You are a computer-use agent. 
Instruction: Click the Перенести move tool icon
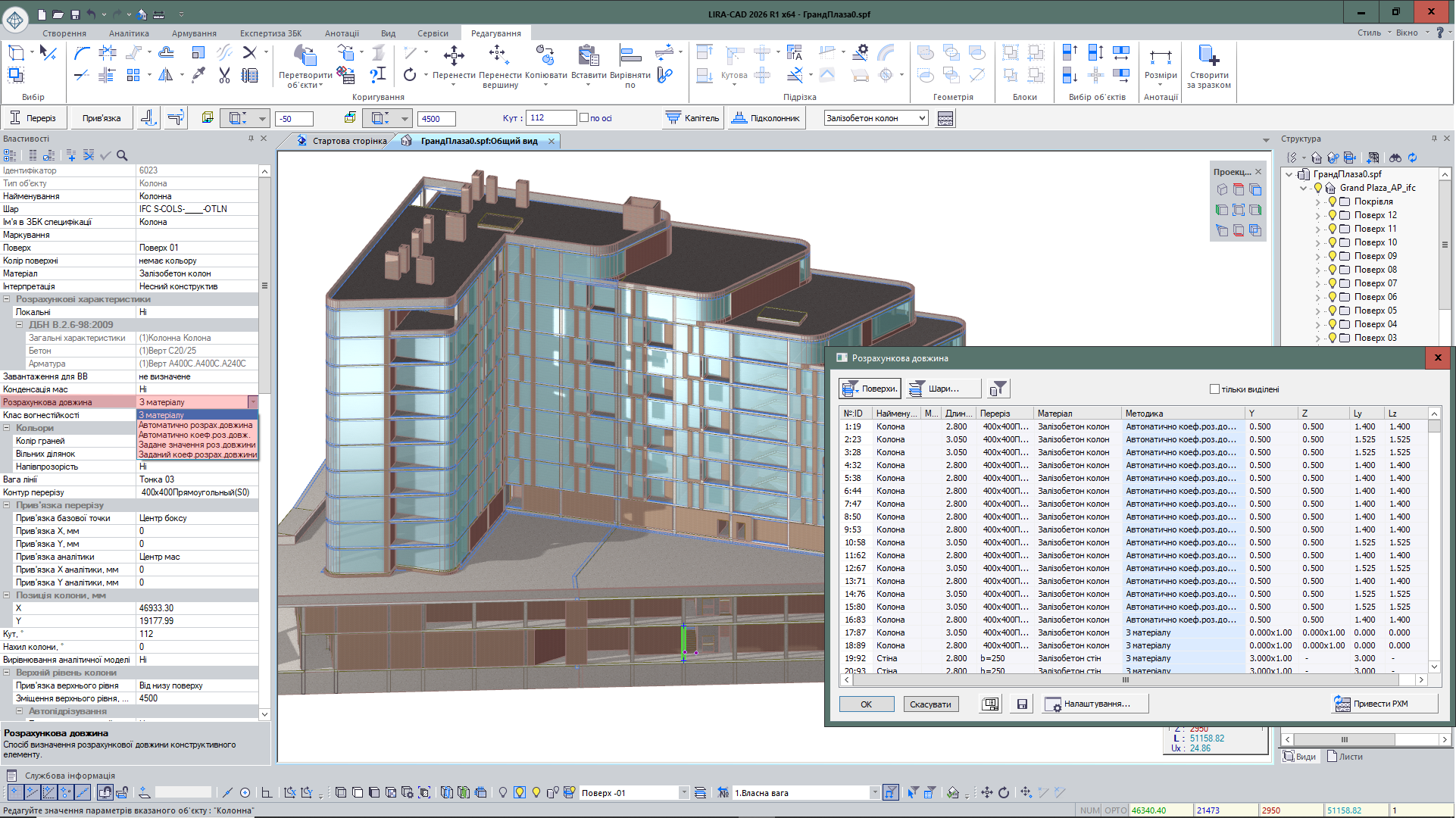(454, 55)
